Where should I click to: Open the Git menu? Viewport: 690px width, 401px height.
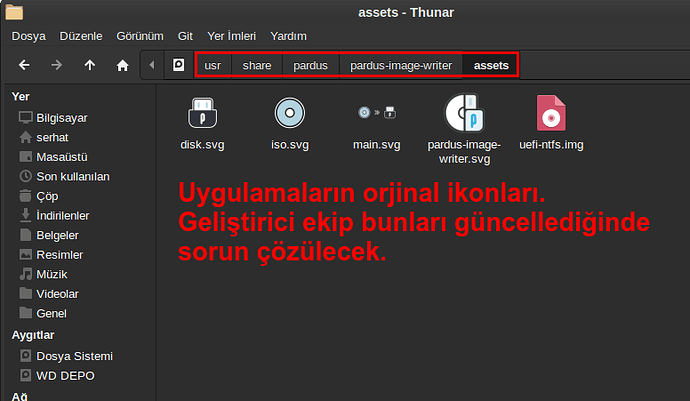[x=185, y=36]
